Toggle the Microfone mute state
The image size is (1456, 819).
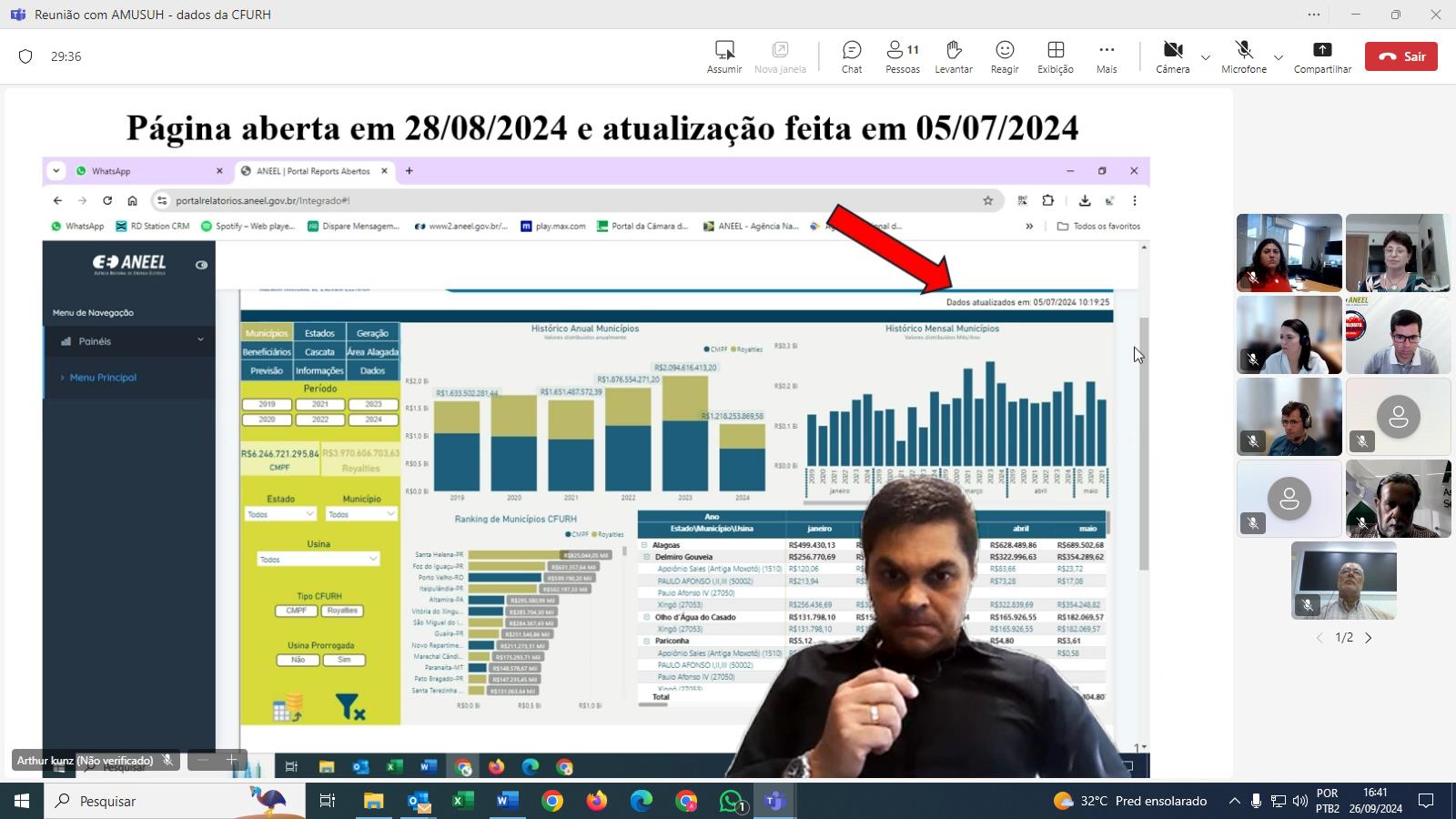pos(1244,56)
